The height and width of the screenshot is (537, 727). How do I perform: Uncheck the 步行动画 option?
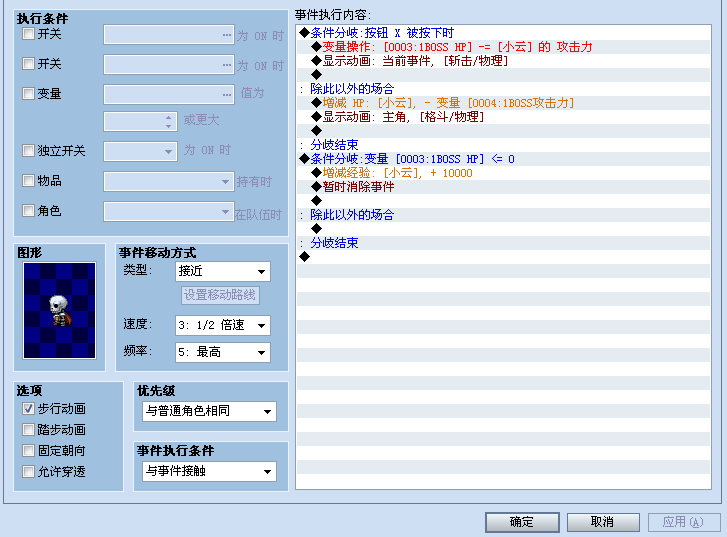(x=29, y=409)
